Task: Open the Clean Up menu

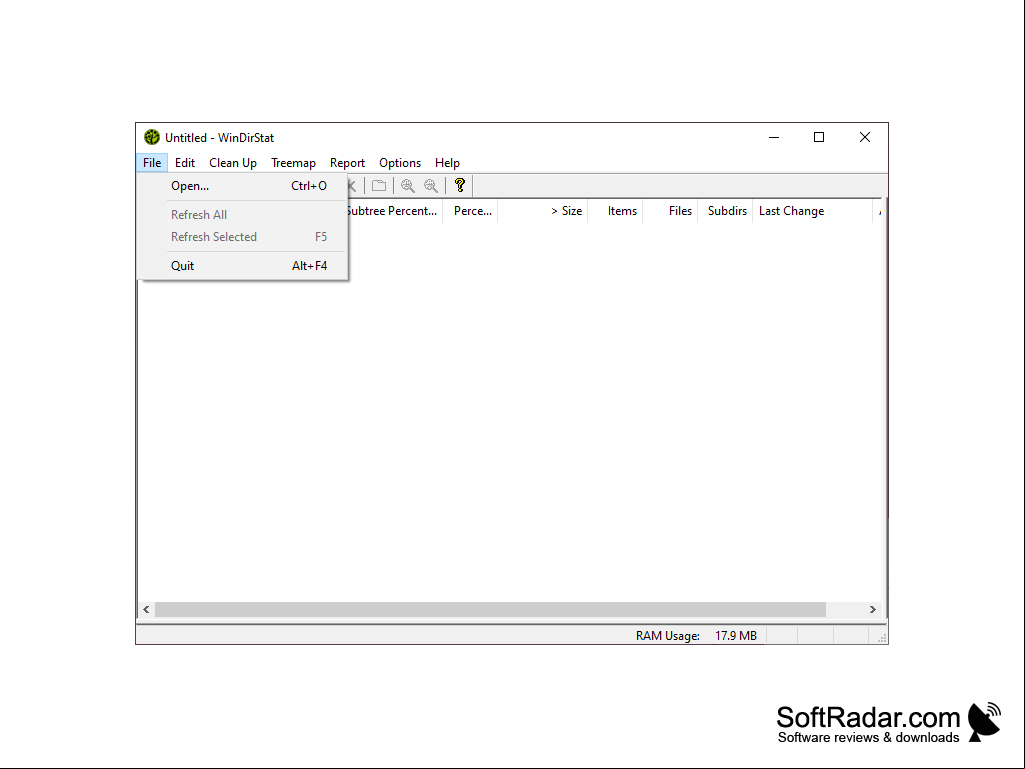Action: point(233,163)
